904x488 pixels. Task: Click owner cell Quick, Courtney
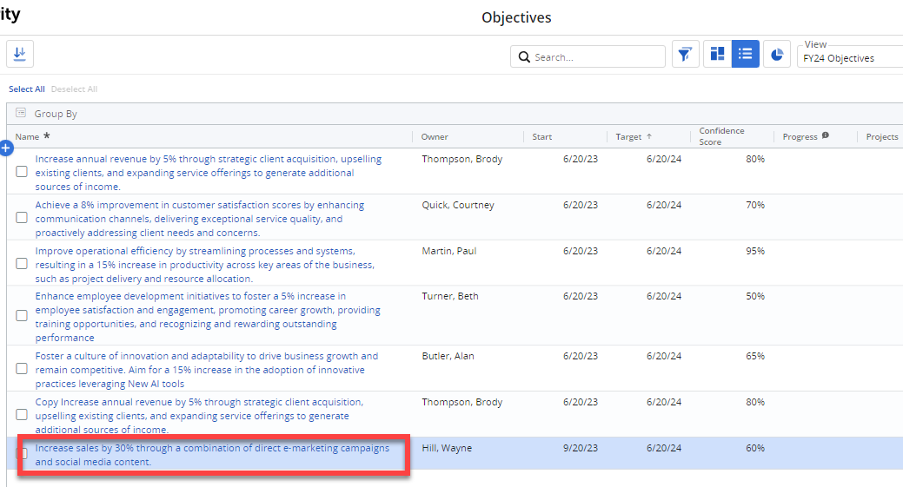pos(458,205)
